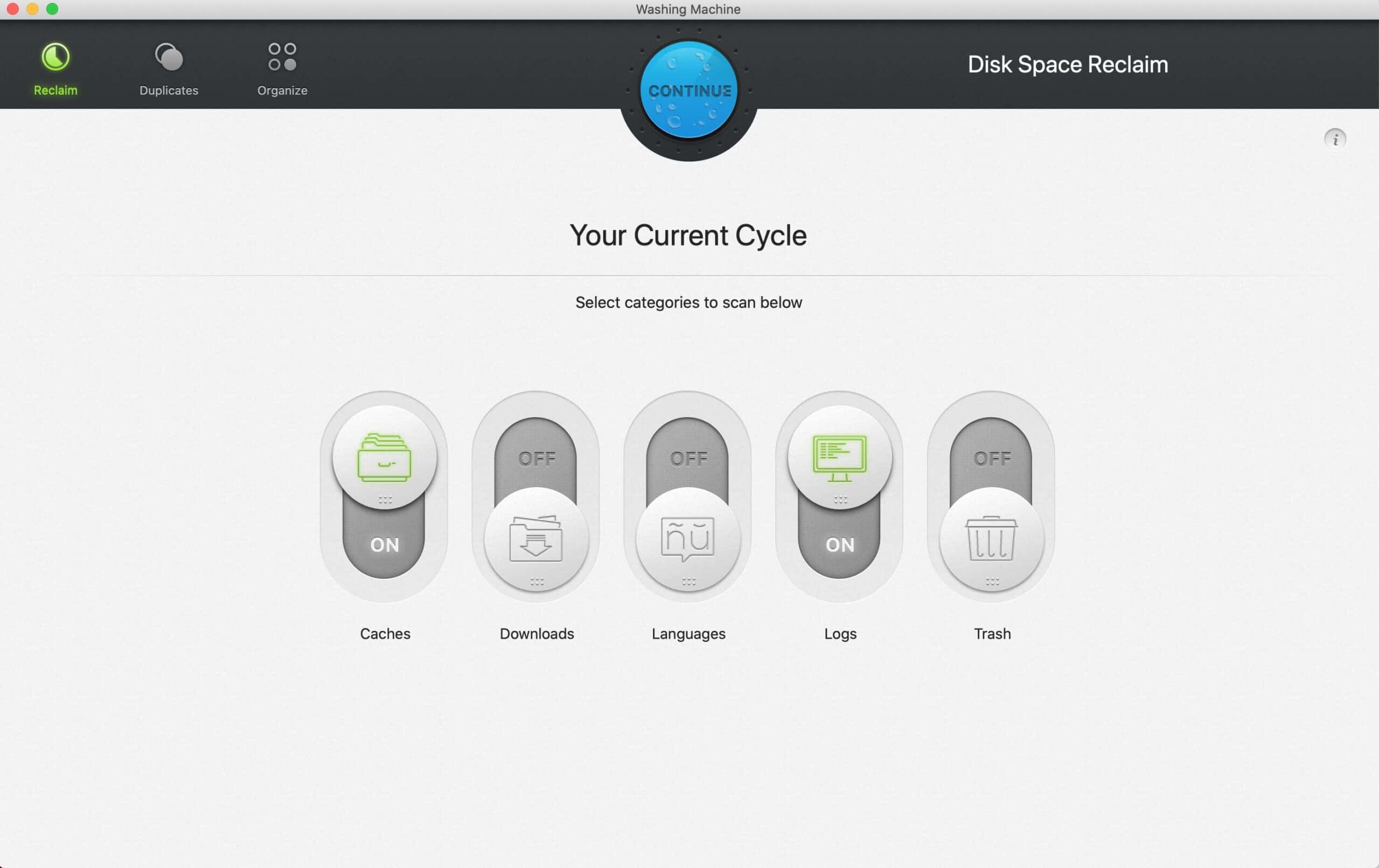Click the green Caches folder knob
Screen dimensions: 1379x868
pyautogui.click(x=384, y=457)
